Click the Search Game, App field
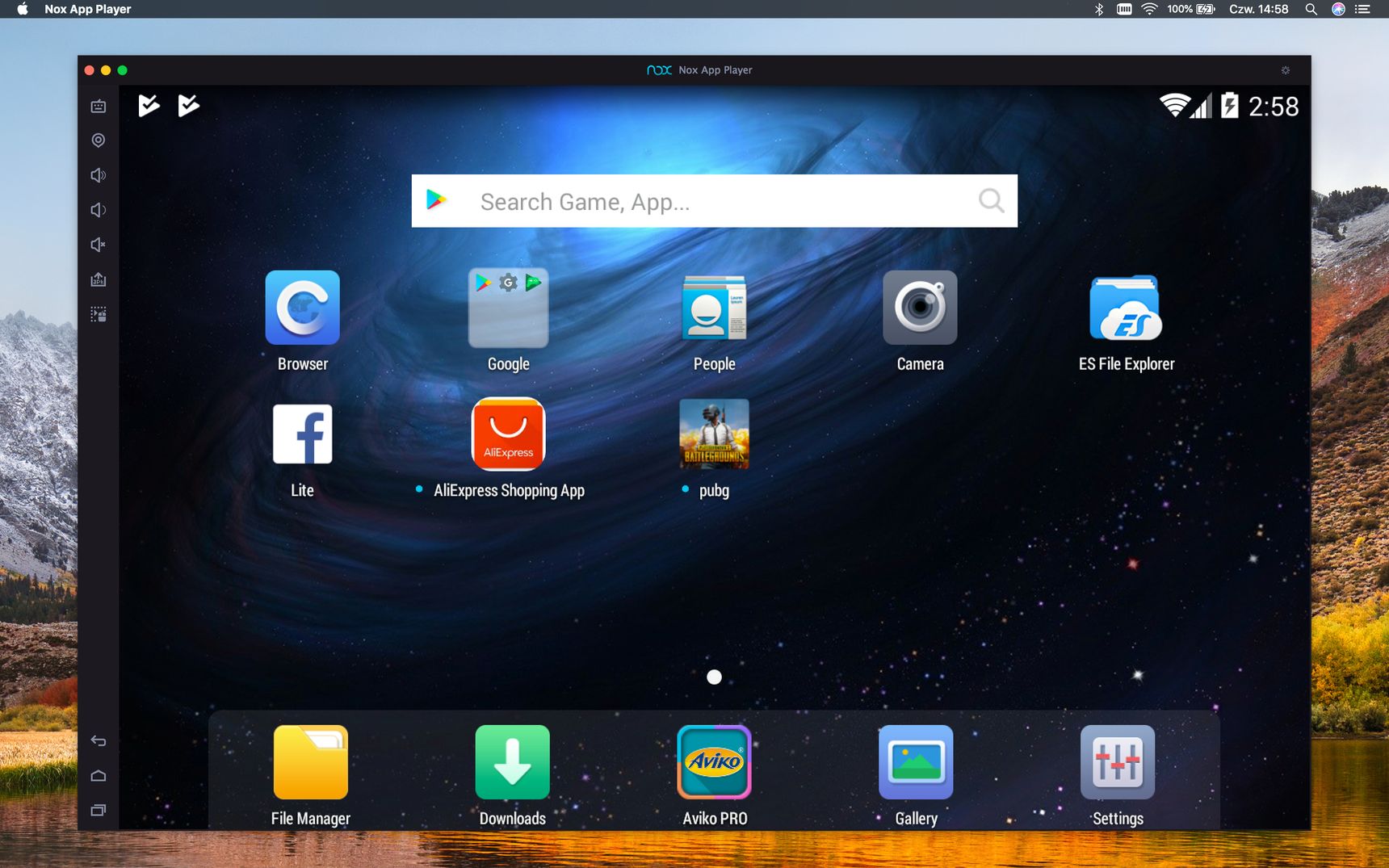 (714, 201)
